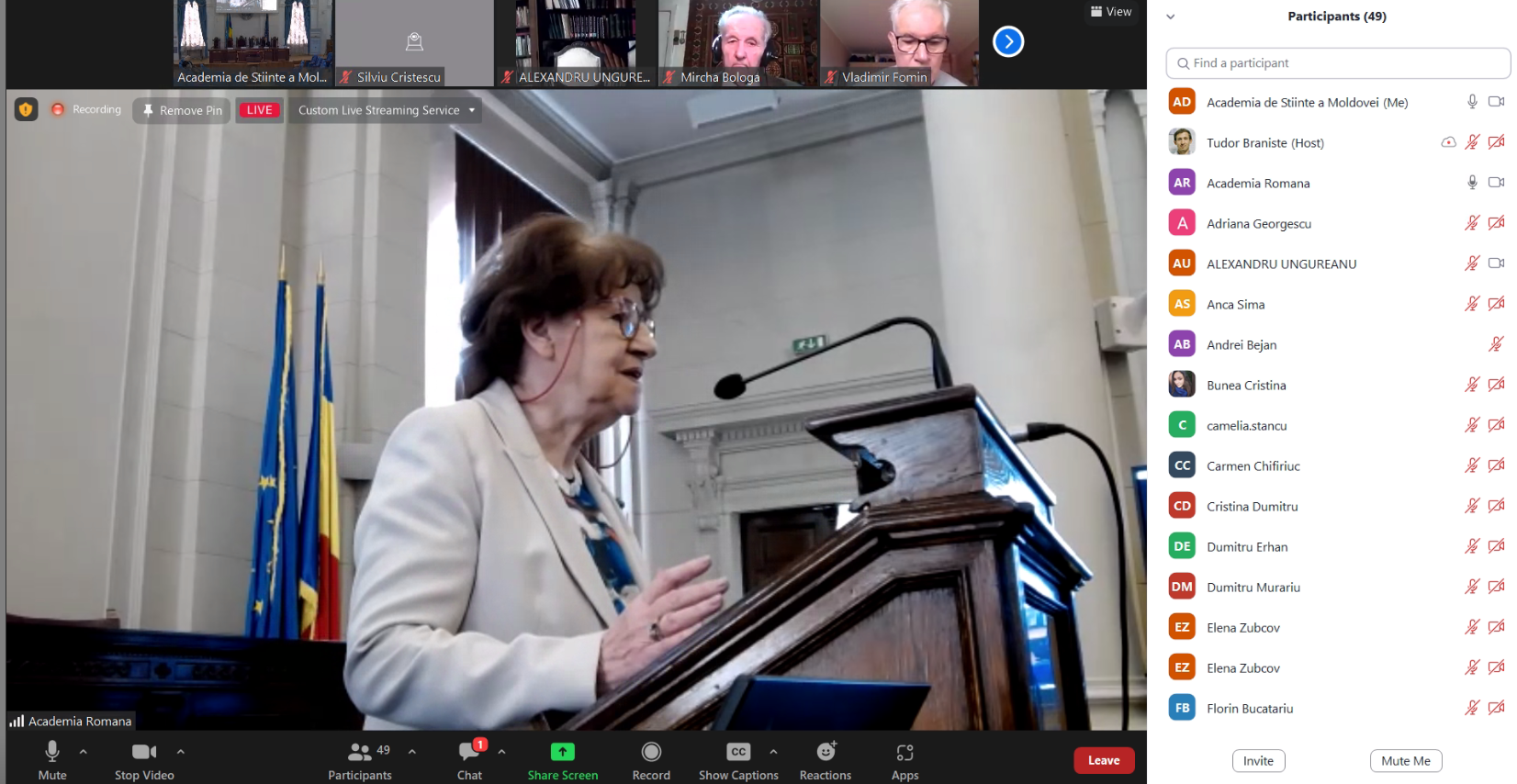Start recording with Record icon

point(651,752)
